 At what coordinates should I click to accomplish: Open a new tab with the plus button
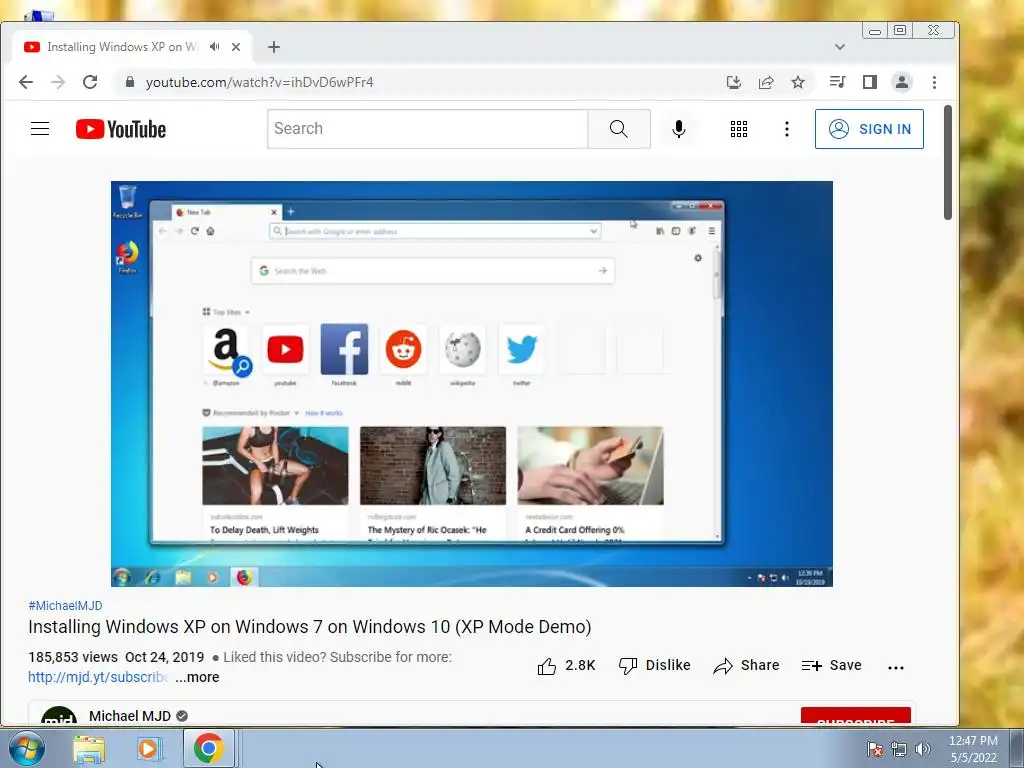pyautogui.click(x=274, y=47)
